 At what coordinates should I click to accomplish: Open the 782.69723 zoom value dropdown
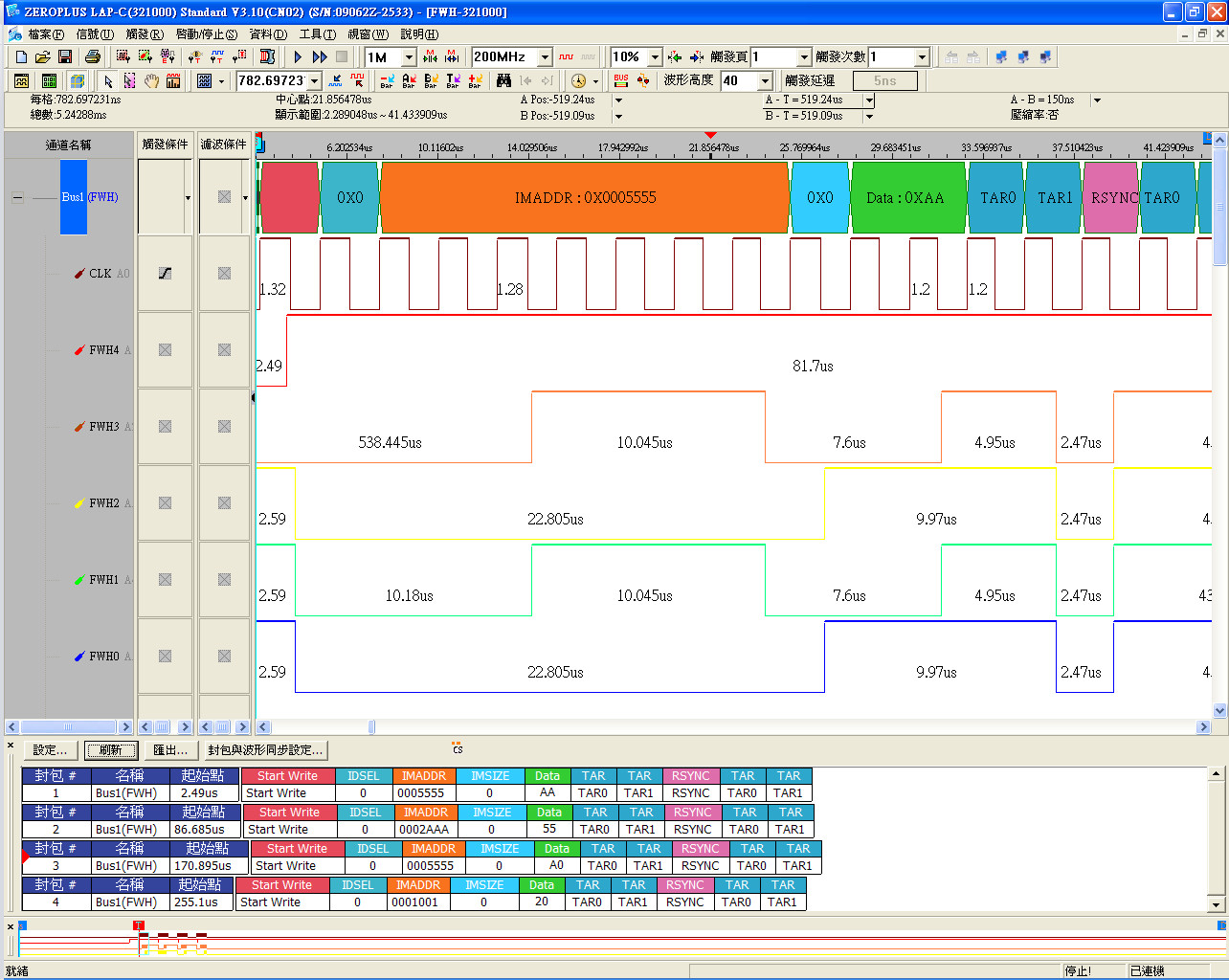tap(314, 81)
